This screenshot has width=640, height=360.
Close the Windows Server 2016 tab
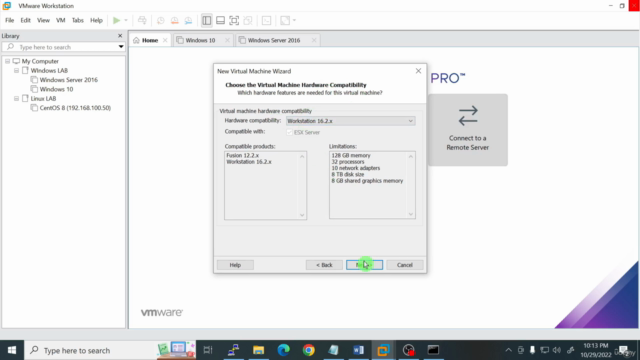314,40
